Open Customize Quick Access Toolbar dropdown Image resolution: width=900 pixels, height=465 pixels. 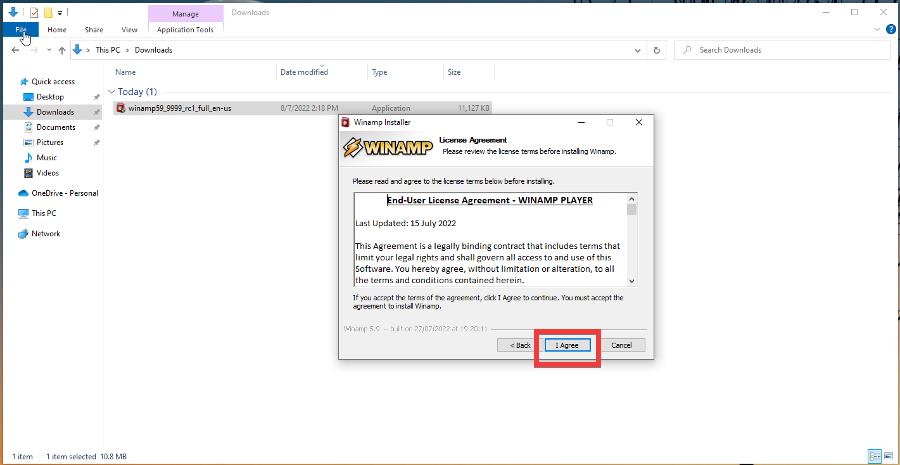60,12
